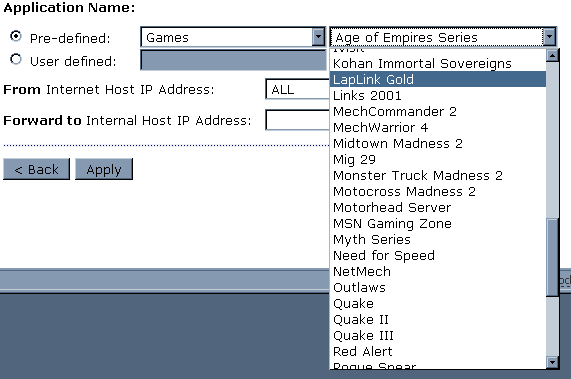Close the Age of Empires Series dropdown arrow
Image resolution: width=571 pixels, height=379 pixels.
point(549,37)
